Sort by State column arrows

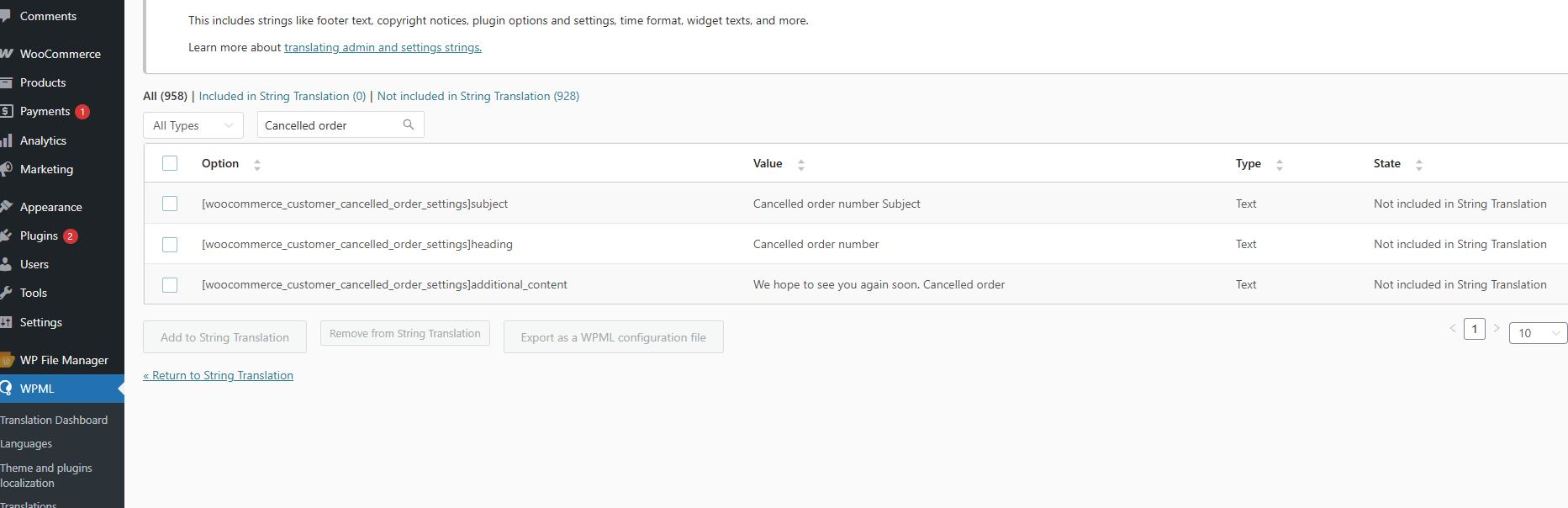tap(1419, 165)
